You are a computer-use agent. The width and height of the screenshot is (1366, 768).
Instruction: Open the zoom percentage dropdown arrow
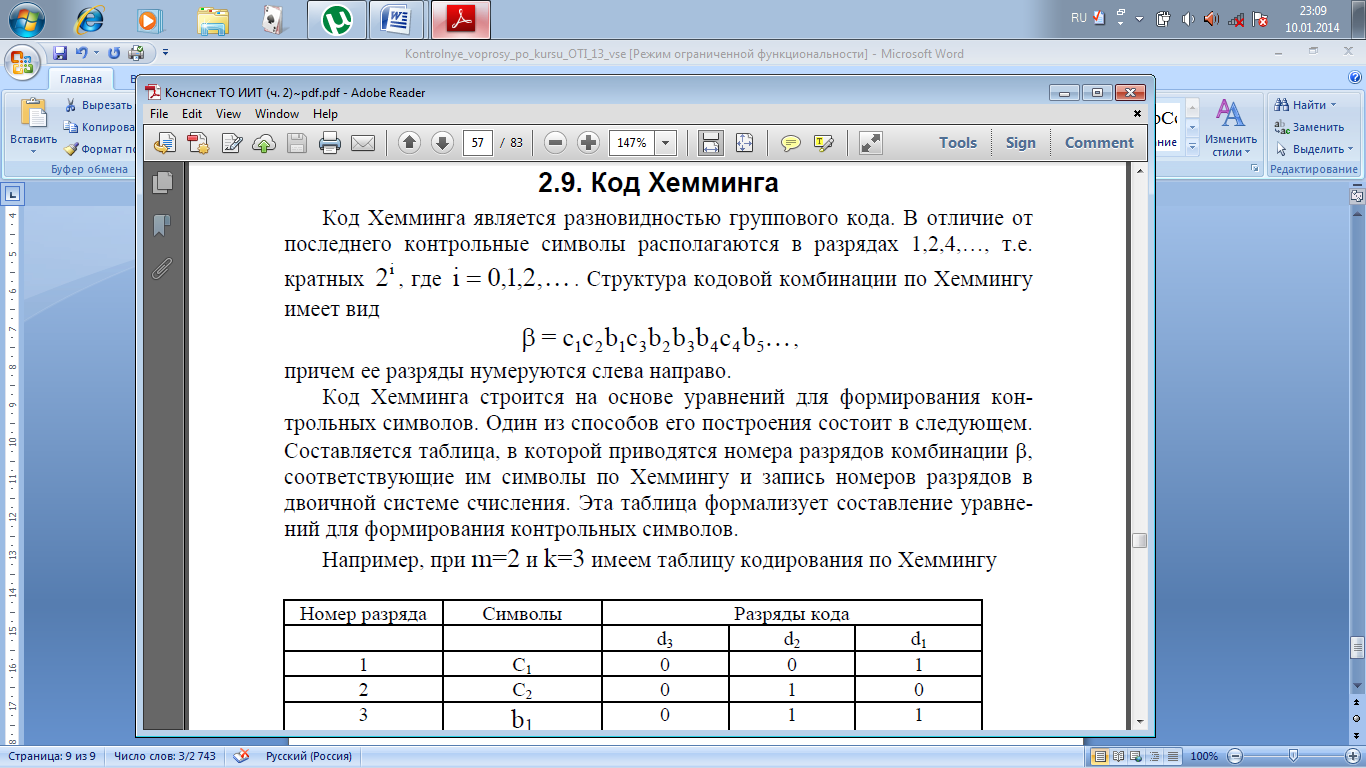tap(666, 143)
